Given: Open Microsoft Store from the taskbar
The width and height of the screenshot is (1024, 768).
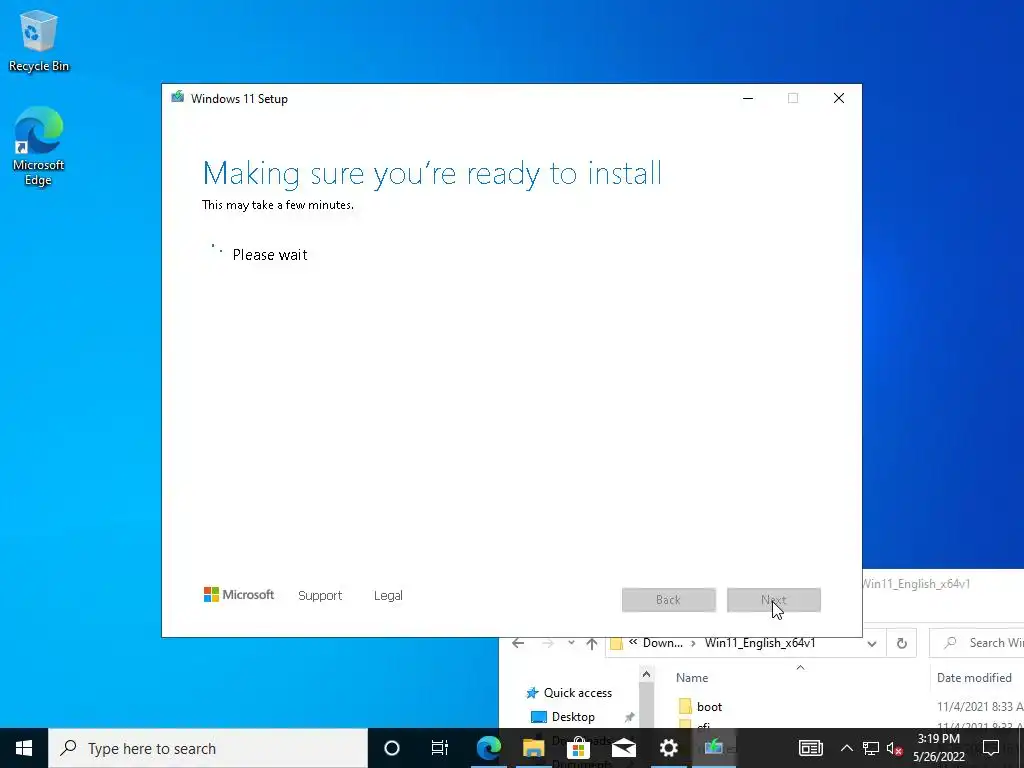Looking at the screenshot, I should coord(578,748).
